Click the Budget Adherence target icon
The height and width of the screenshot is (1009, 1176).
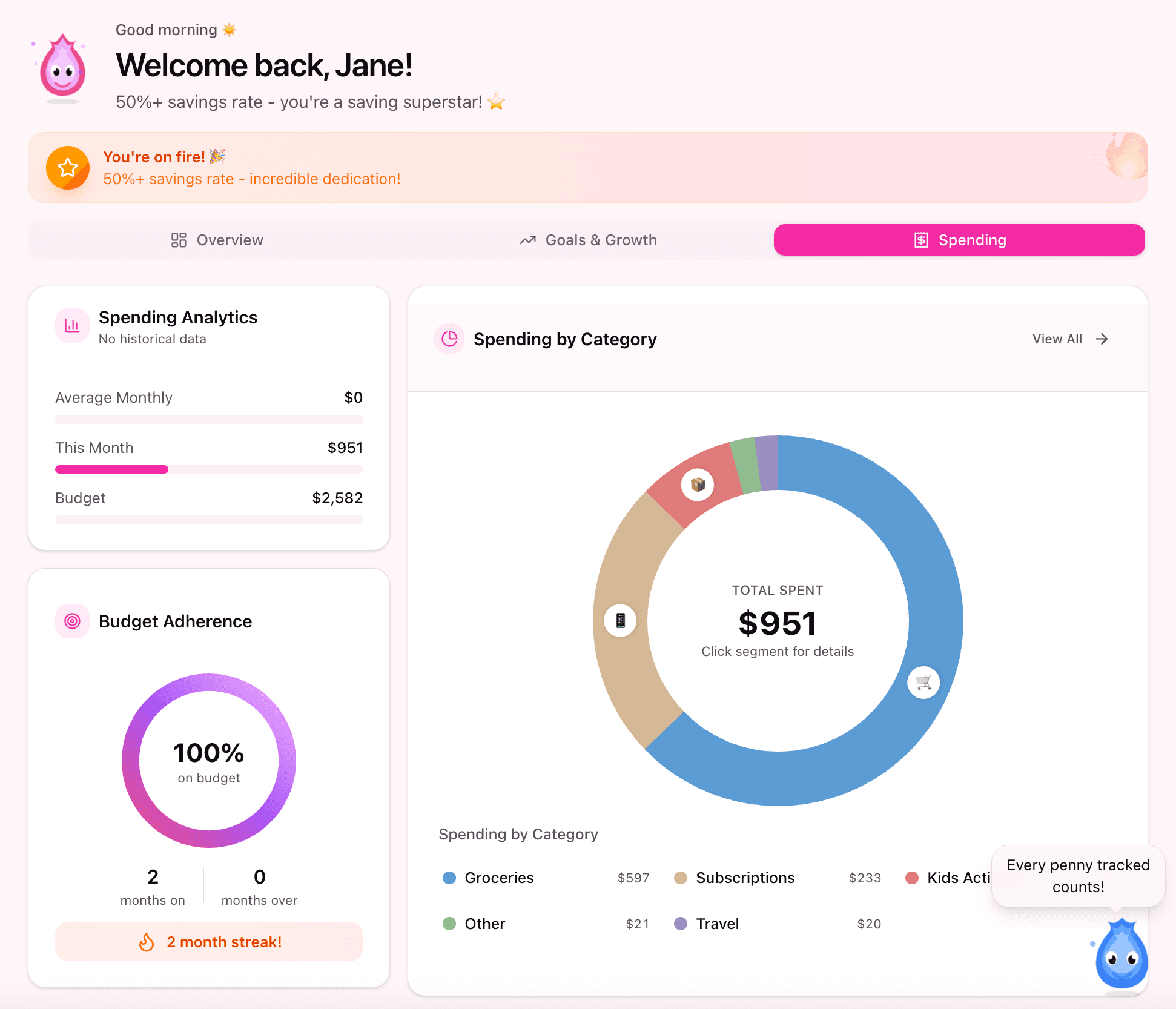[x=72, y=621]
